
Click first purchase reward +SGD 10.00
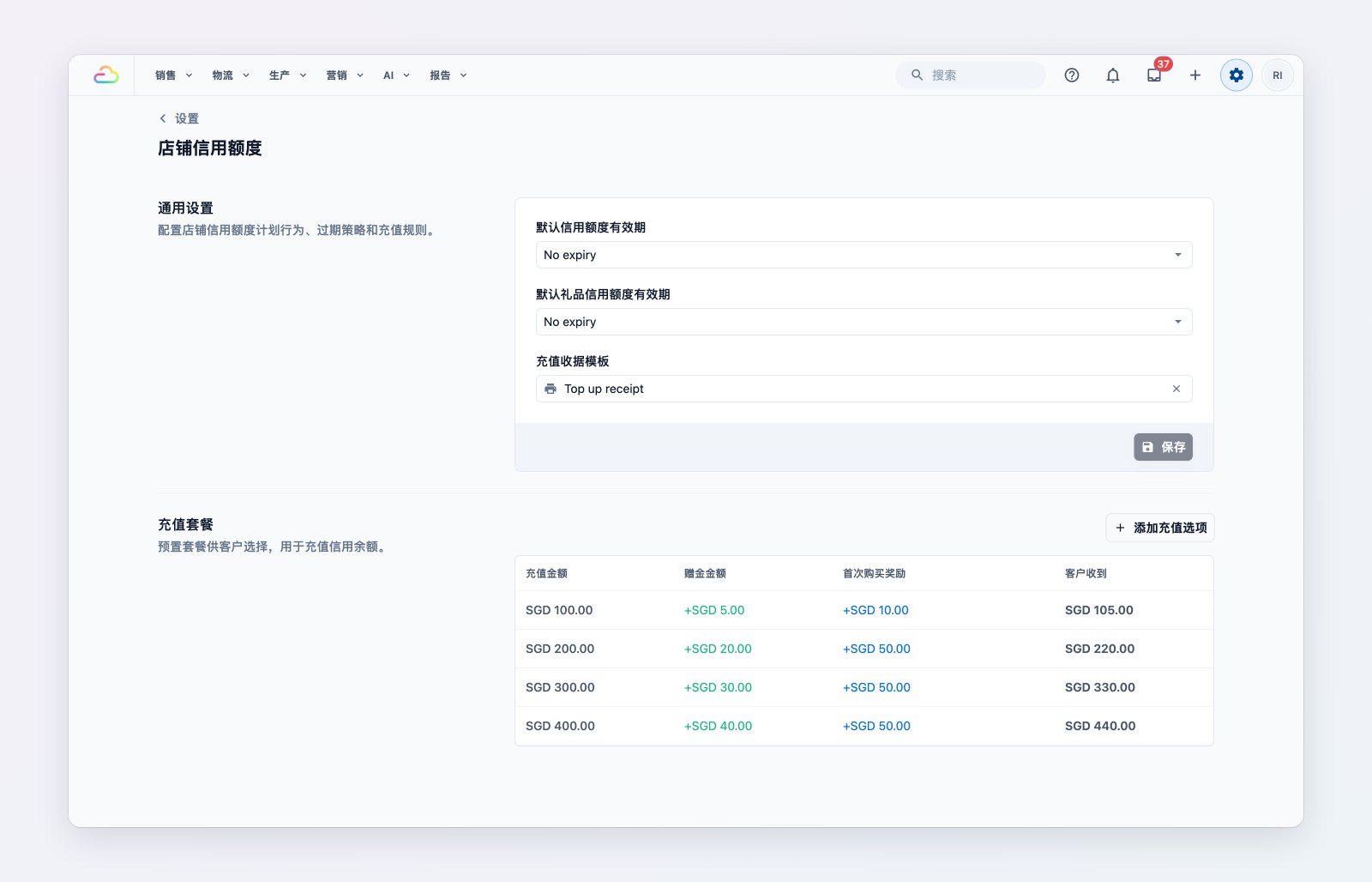tap(876, 610)
